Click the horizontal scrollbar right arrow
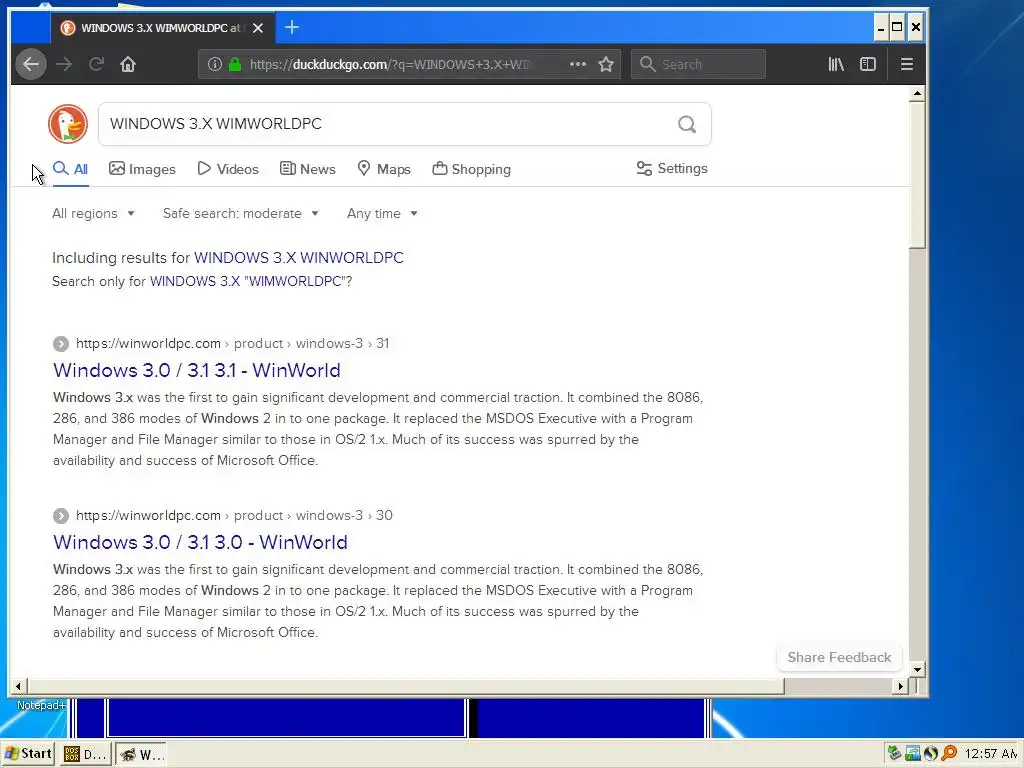Screen dimensions: 1024x768 tap(901, 686)
